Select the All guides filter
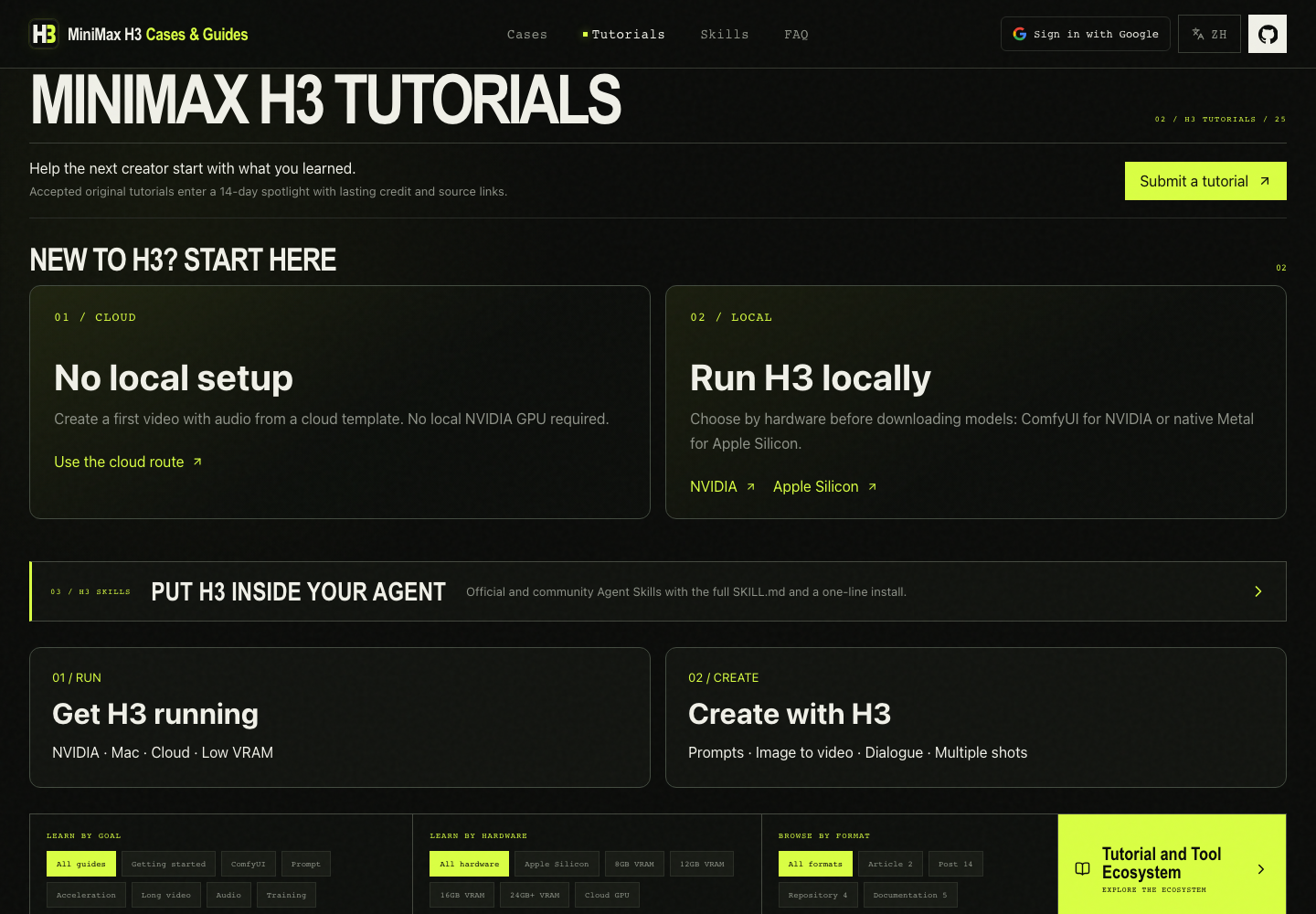This screenshot has width=1316, height=914. point(81,864)
